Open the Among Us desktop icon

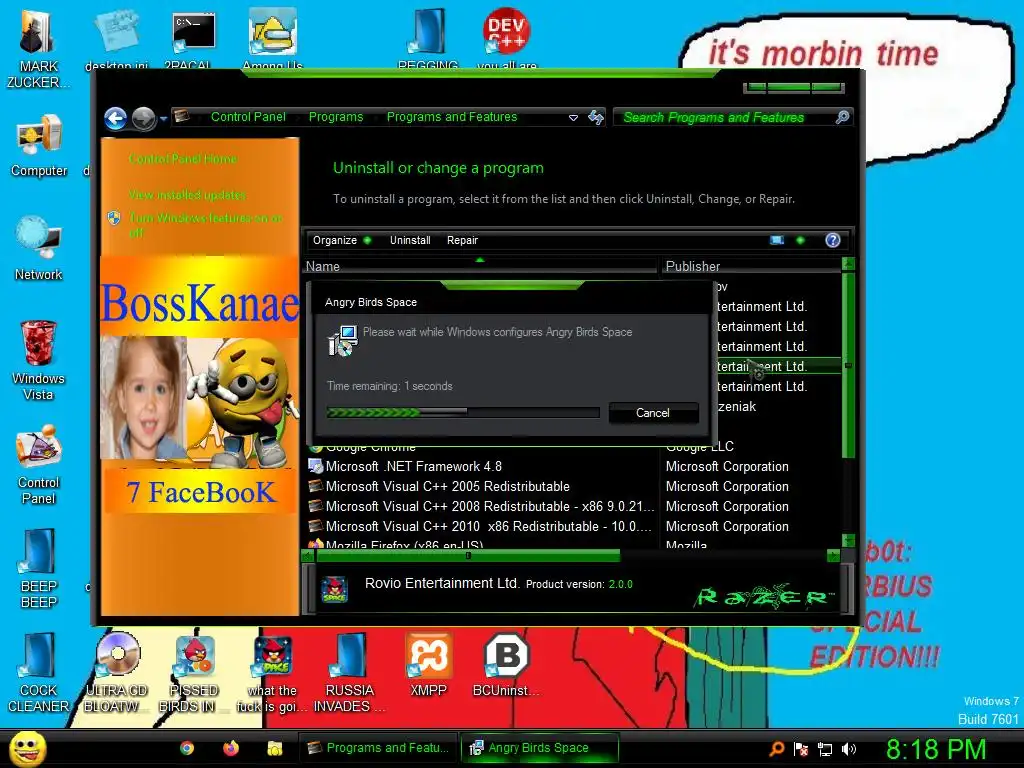coord(272,38)
